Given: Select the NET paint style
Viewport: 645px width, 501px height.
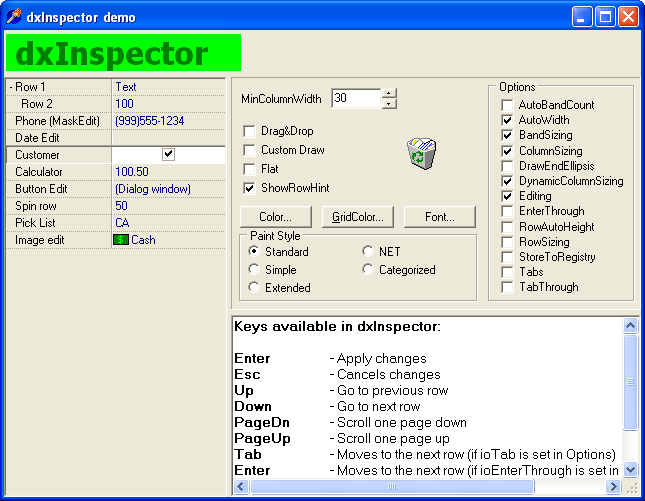Looking at the screenshot, I should click(x=368, y=251).
